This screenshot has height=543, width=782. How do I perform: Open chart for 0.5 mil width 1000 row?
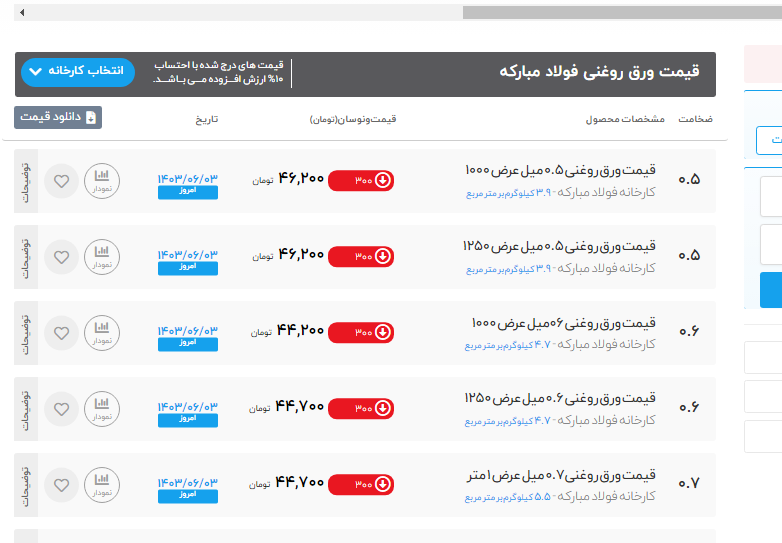click(101, 181)
